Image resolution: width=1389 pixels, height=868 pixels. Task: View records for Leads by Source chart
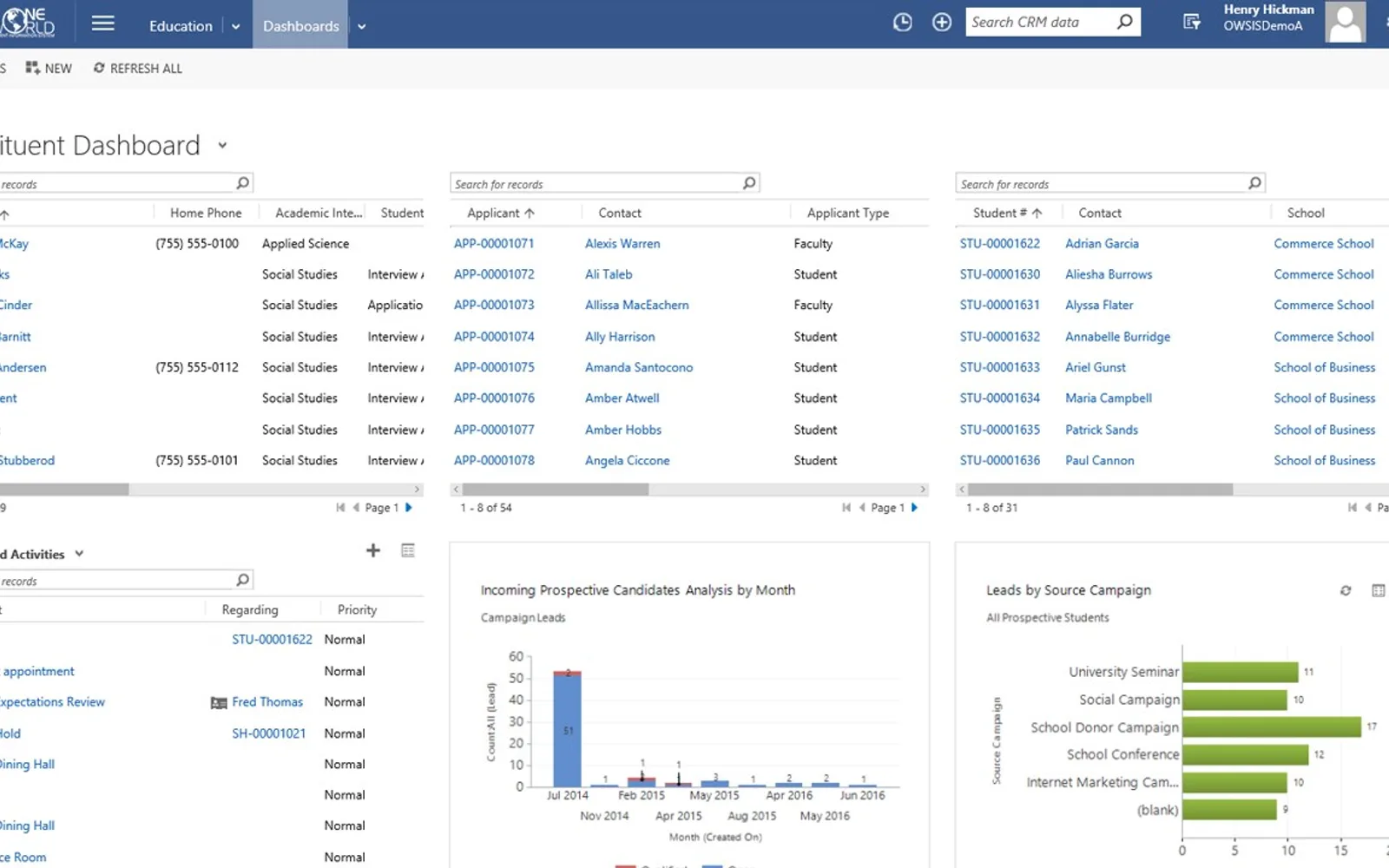click(1378, 590)
